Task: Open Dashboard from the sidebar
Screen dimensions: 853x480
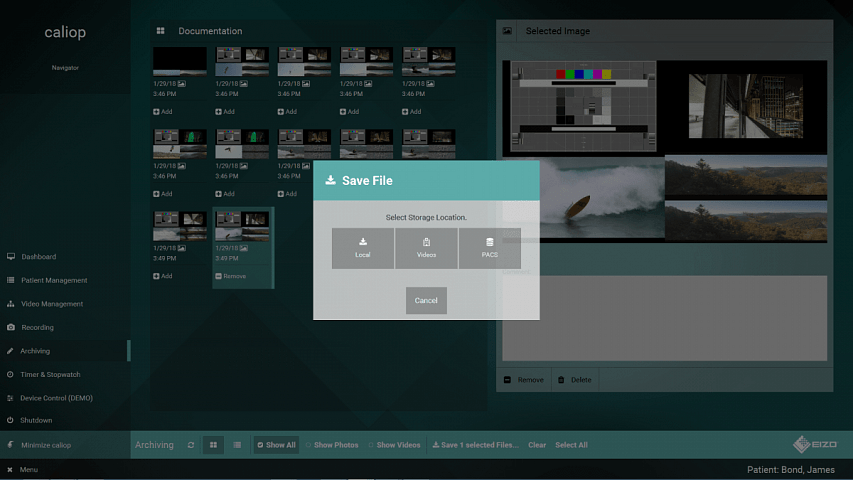Action: coord(38,257)
